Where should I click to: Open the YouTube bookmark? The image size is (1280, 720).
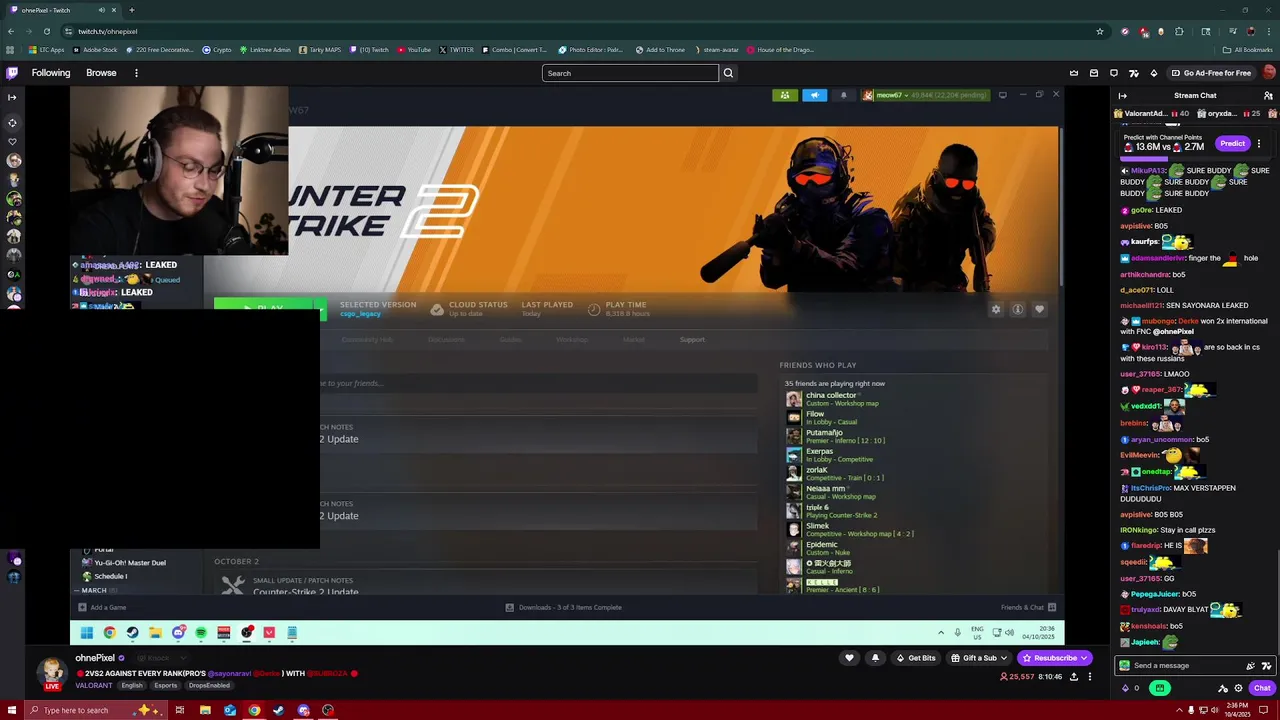[x=414, y=49]
